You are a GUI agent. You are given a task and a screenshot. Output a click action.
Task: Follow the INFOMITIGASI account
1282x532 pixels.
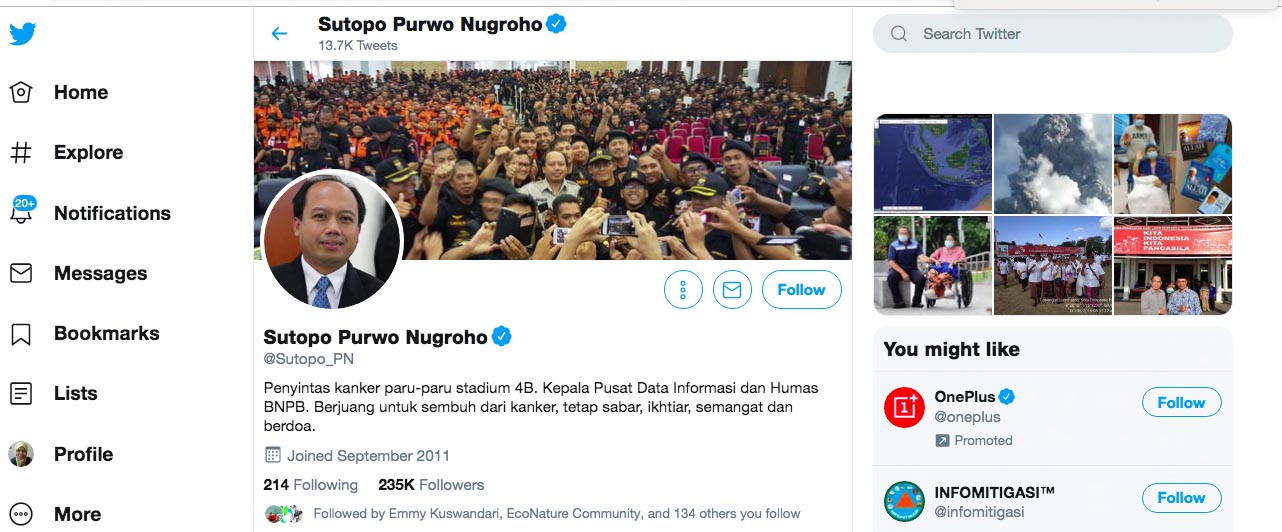point(1181,498)
